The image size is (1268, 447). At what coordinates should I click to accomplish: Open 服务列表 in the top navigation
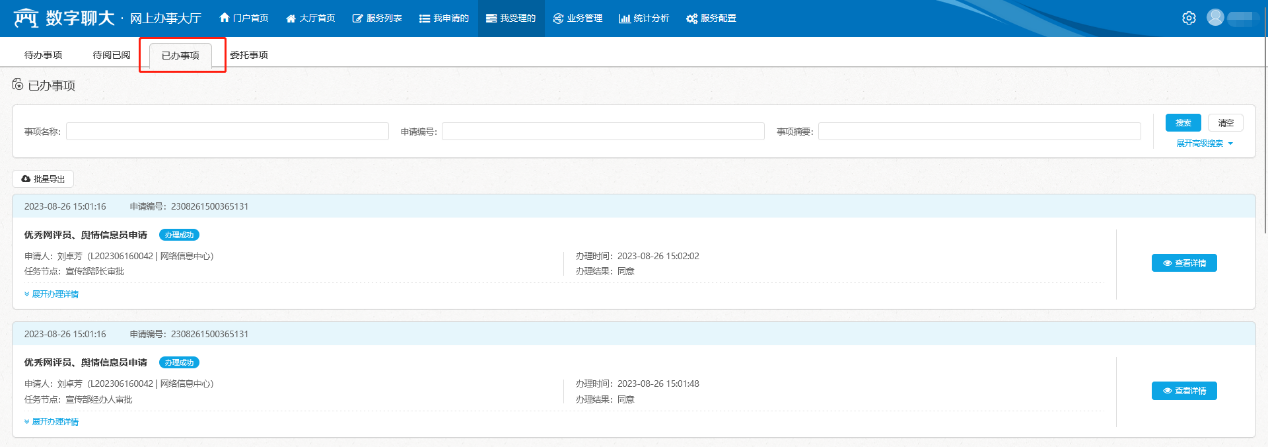coord(377,18)
